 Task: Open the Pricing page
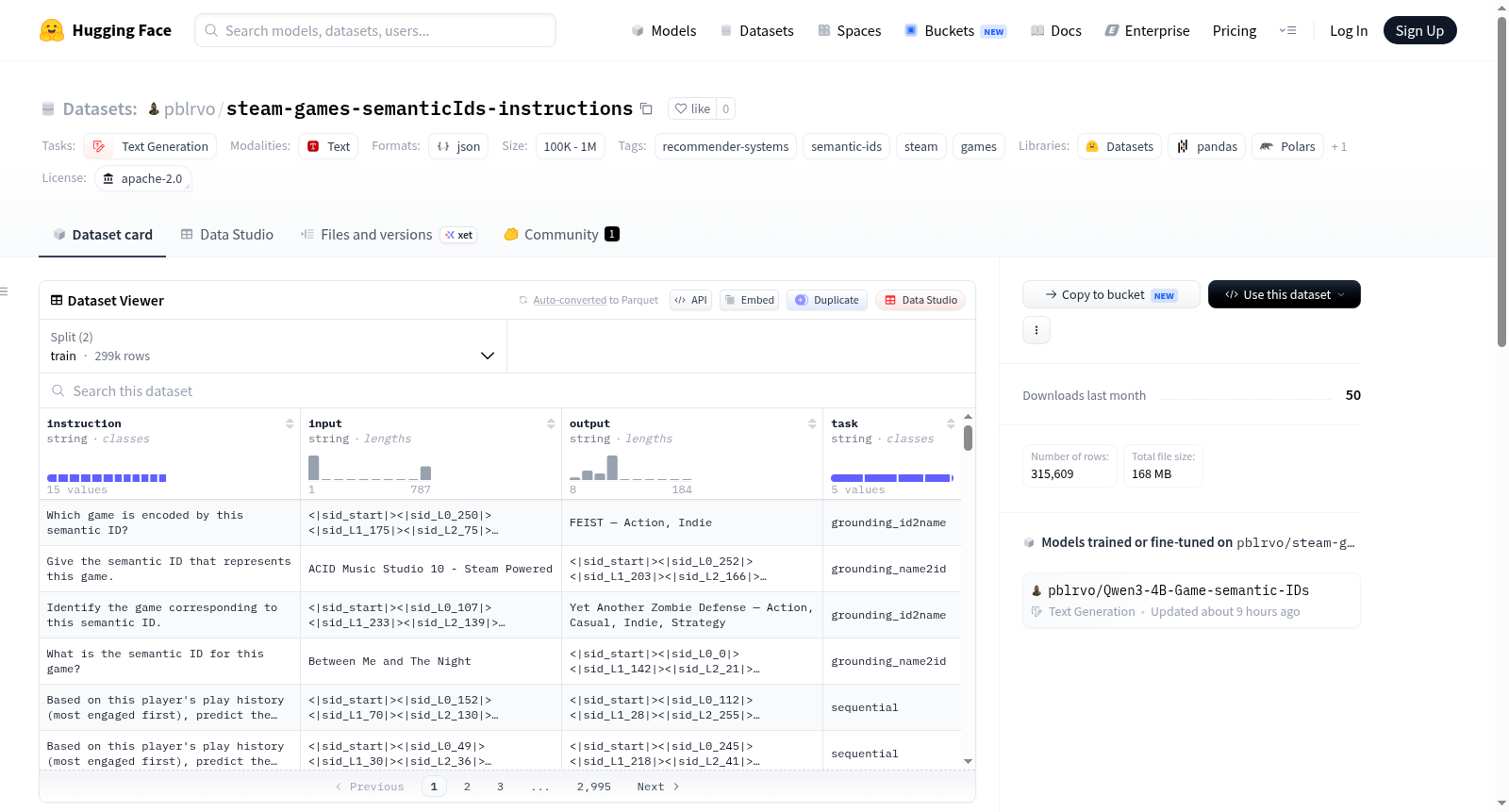pos(1235,30)
